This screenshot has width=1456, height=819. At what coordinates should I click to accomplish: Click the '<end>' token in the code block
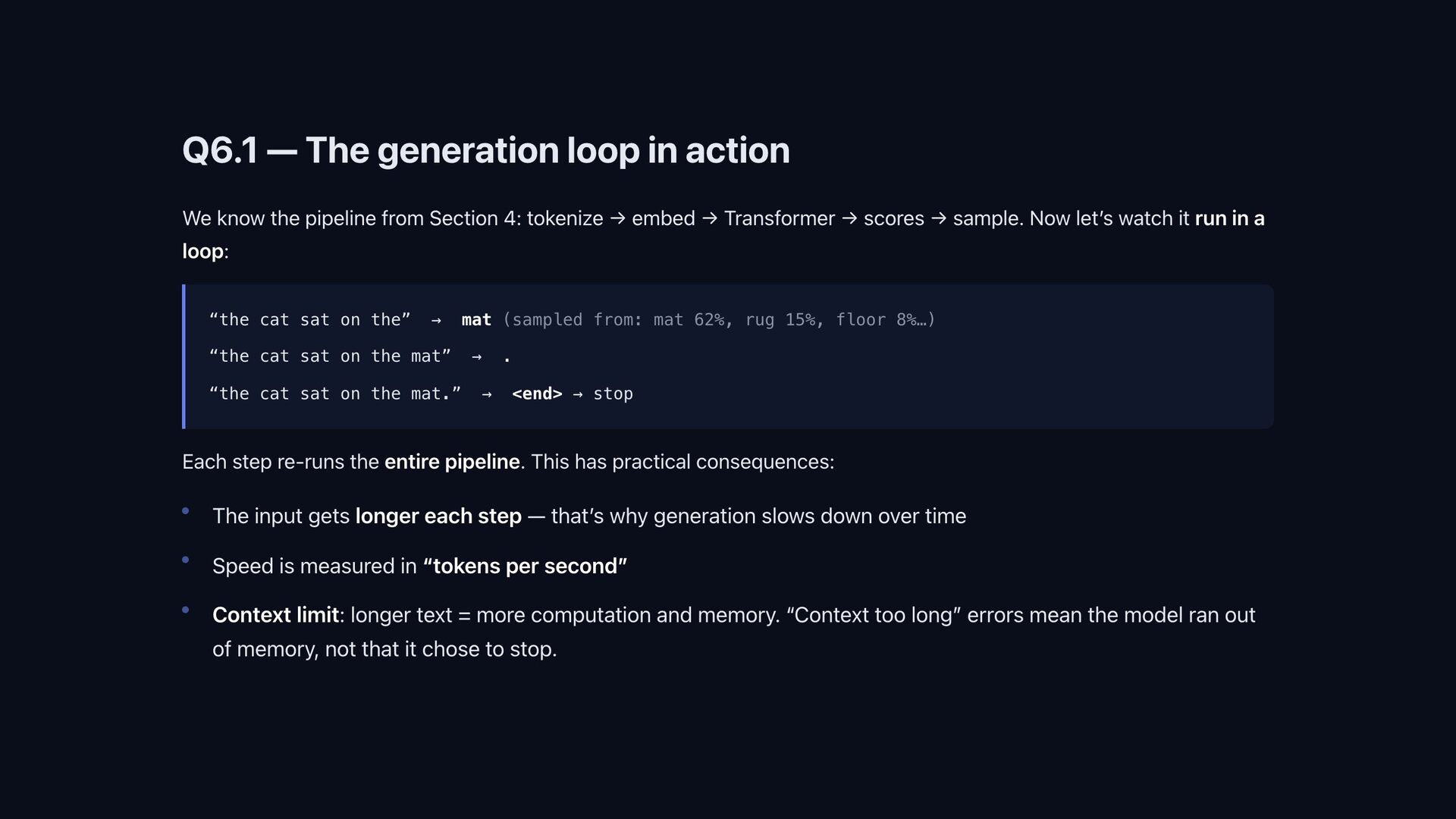537,394
